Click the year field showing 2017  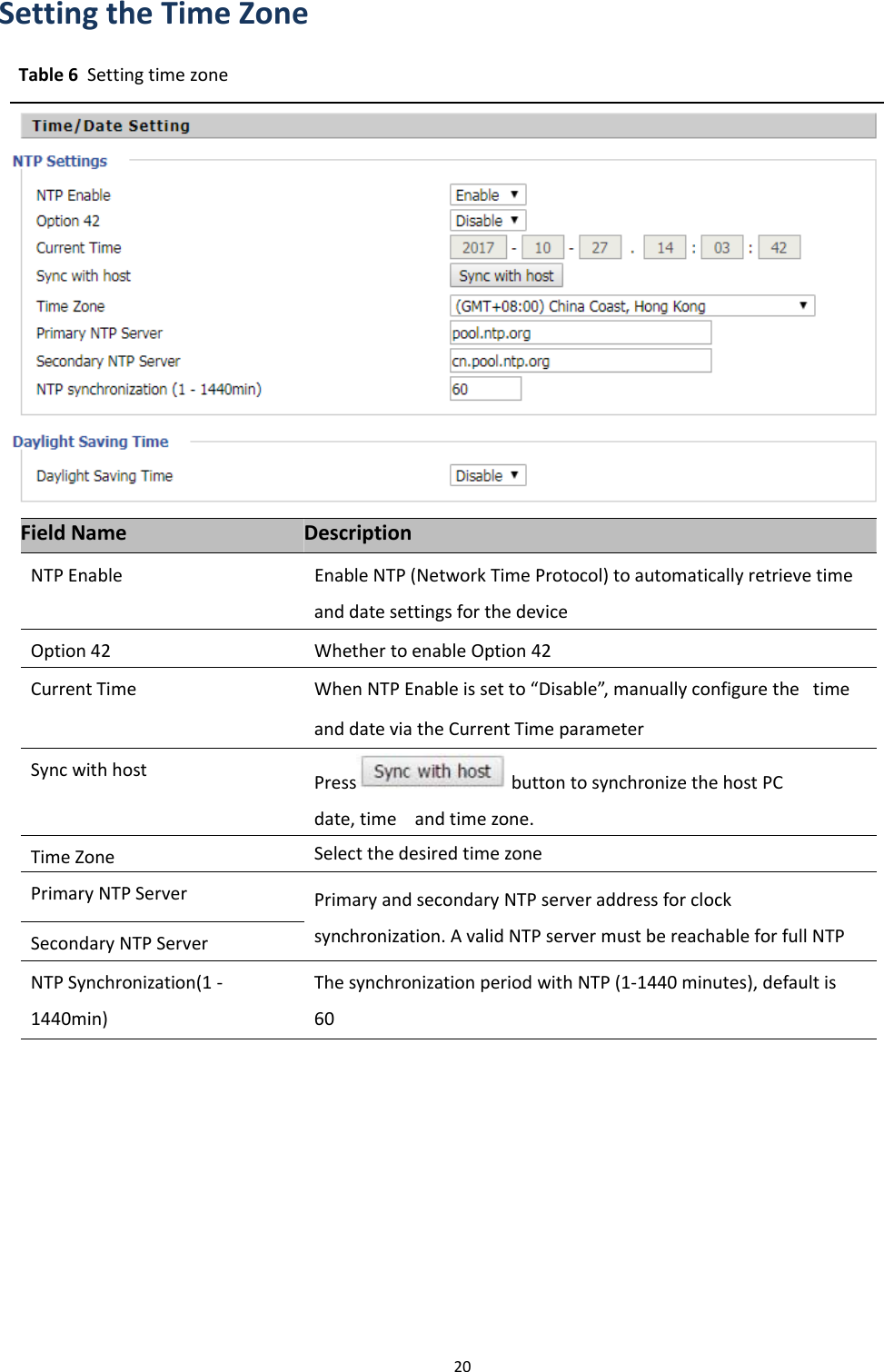coord(478,246)
